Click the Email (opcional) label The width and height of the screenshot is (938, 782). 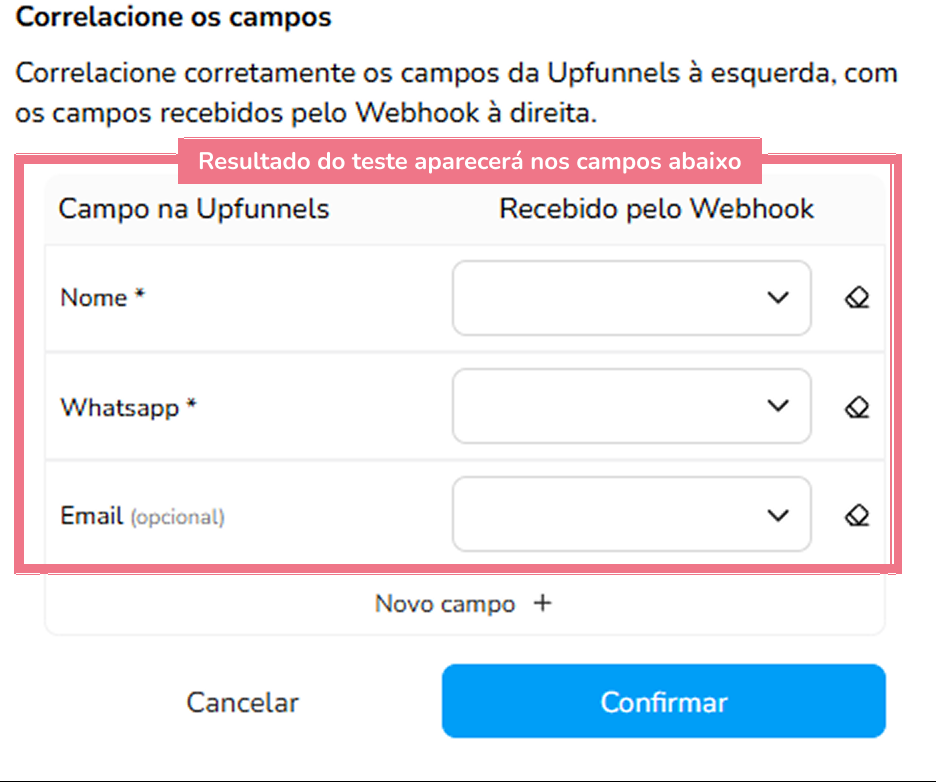pos(142,517)
